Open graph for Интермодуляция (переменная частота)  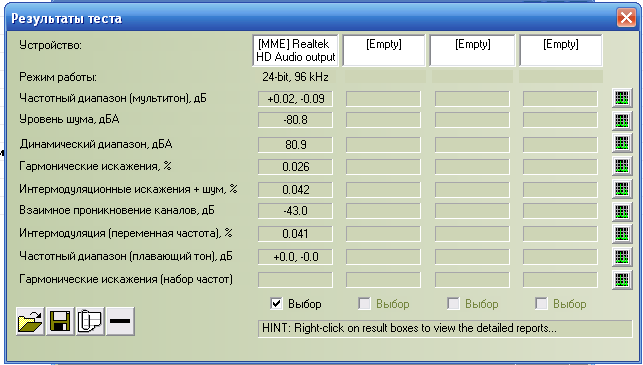tap(622, 234)
